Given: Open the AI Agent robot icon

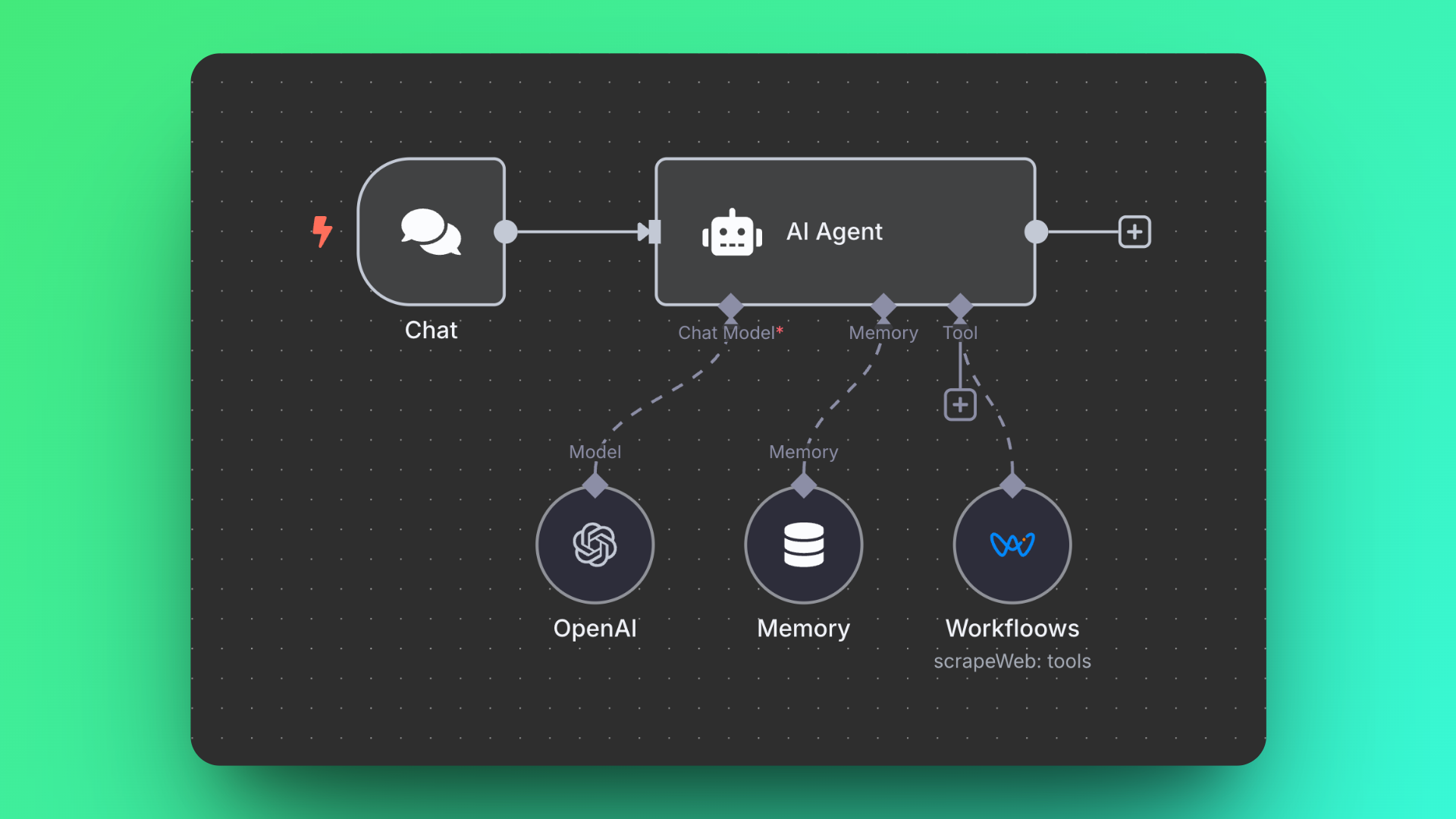Looking at the screenshot, I should (732, 233).
